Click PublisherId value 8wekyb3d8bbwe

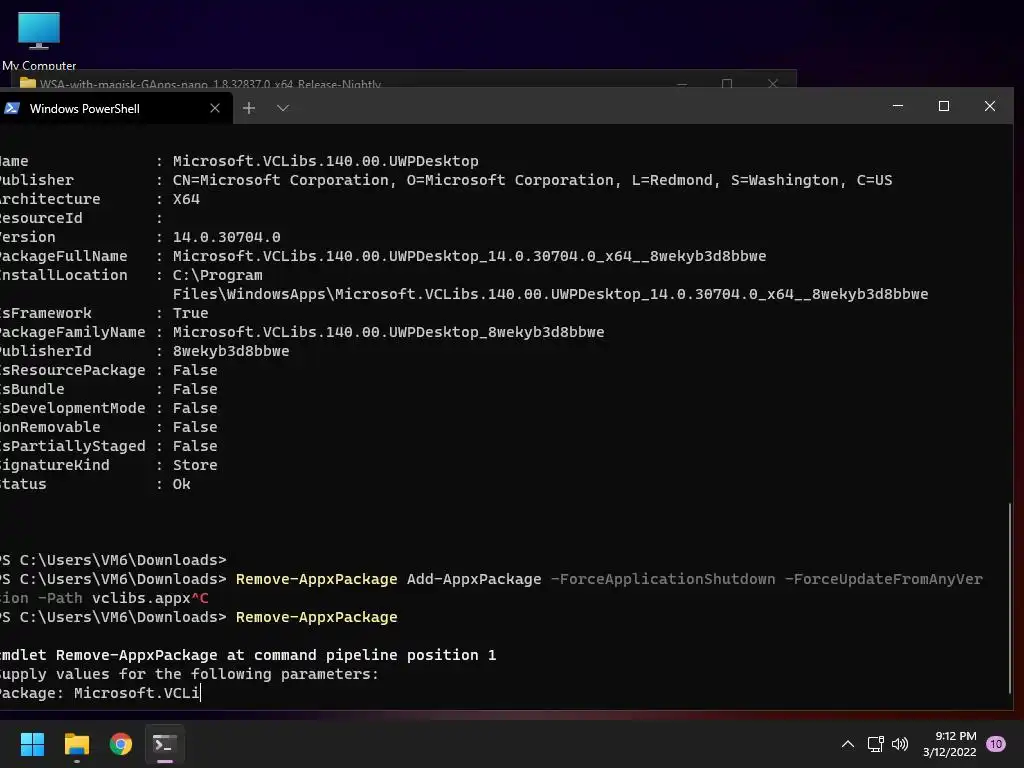point(231,351)
